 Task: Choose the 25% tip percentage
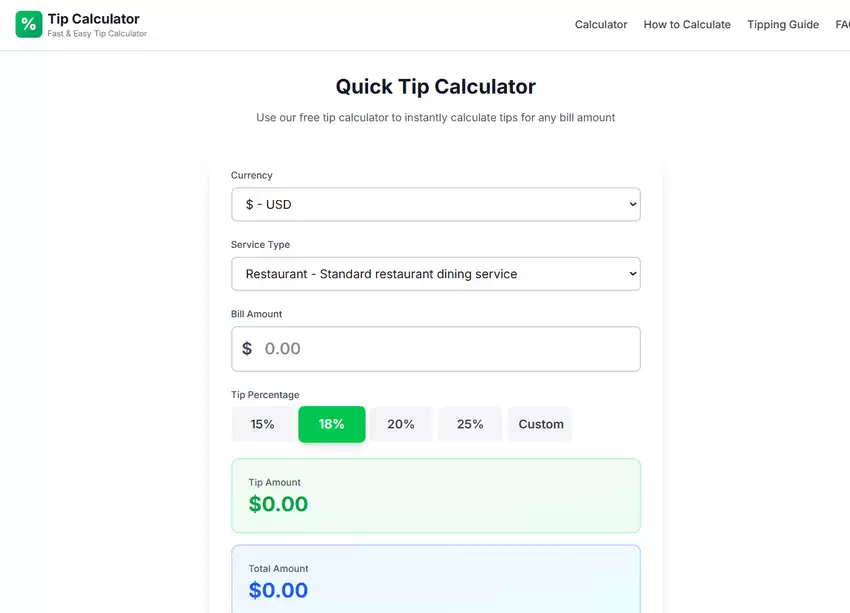point(470,424)
